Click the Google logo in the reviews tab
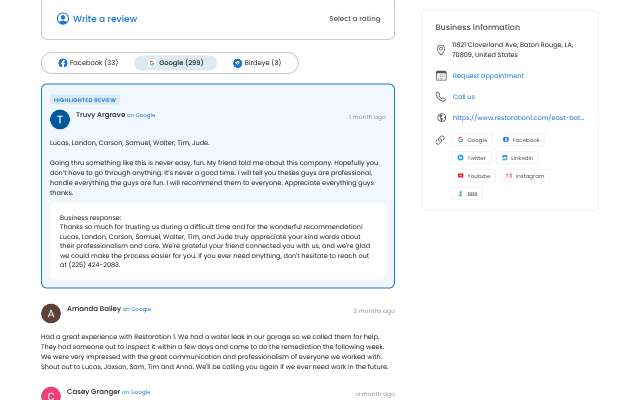Viewport: 640px width, 400px height. point(151,63)
